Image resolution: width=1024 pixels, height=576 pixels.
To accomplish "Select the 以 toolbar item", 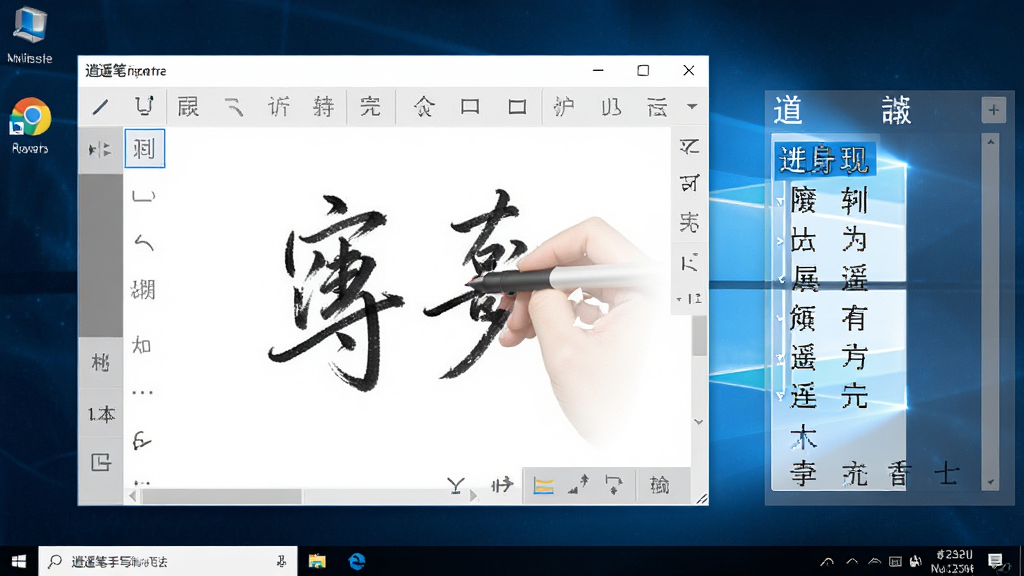I will (x=611, y=106).
